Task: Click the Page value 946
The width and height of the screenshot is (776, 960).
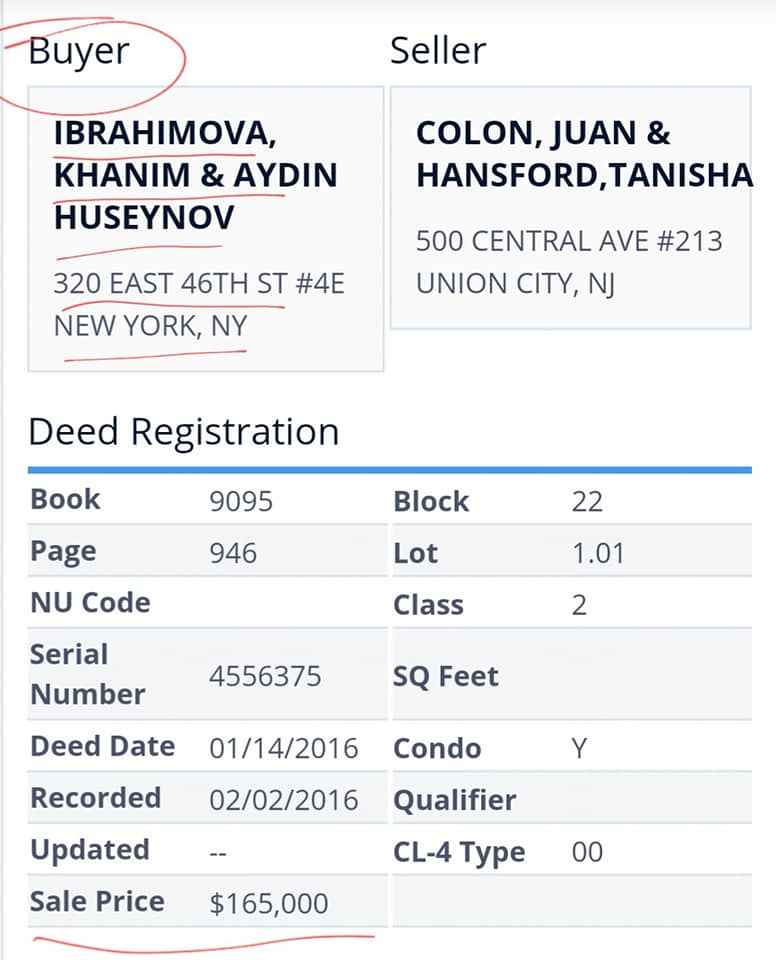Action: click(233, 553)
